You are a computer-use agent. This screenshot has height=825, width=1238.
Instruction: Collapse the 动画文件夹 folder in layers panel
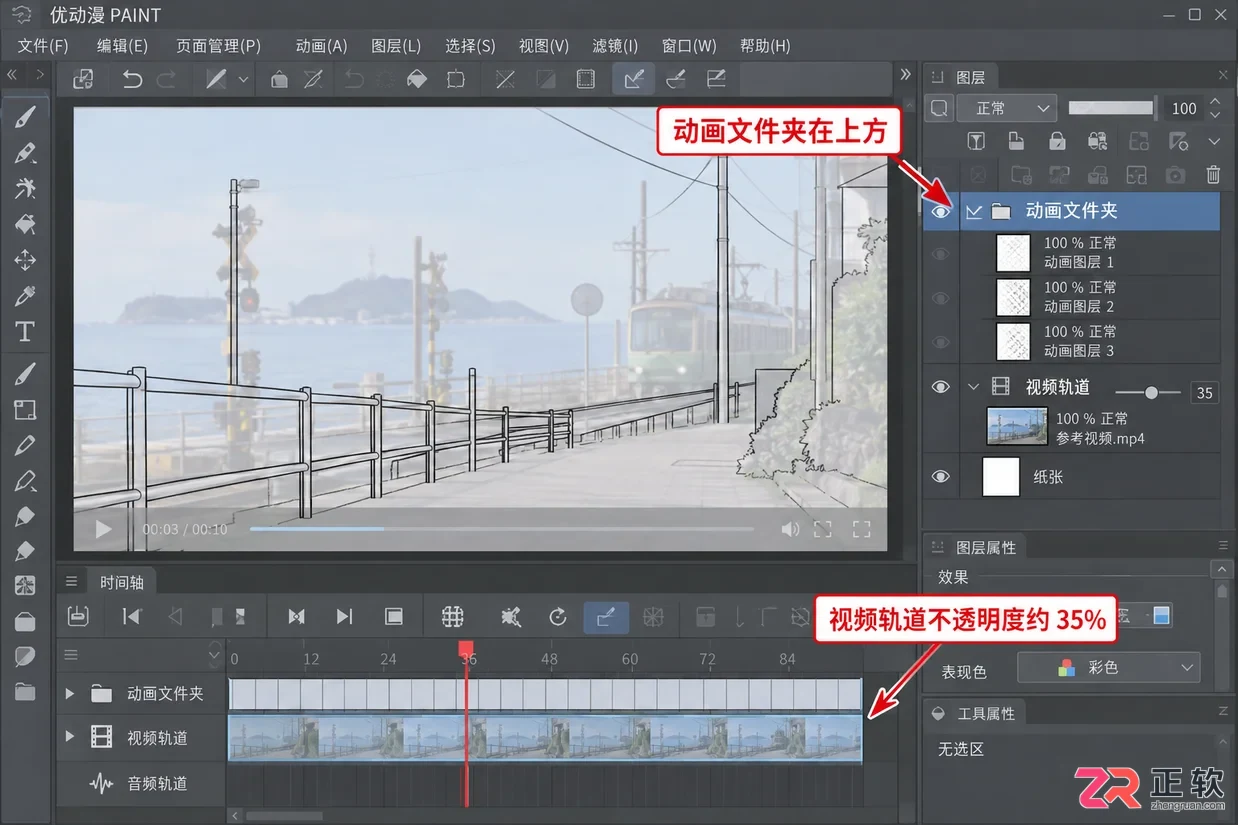pyautogui.click(x=973, y=211)
